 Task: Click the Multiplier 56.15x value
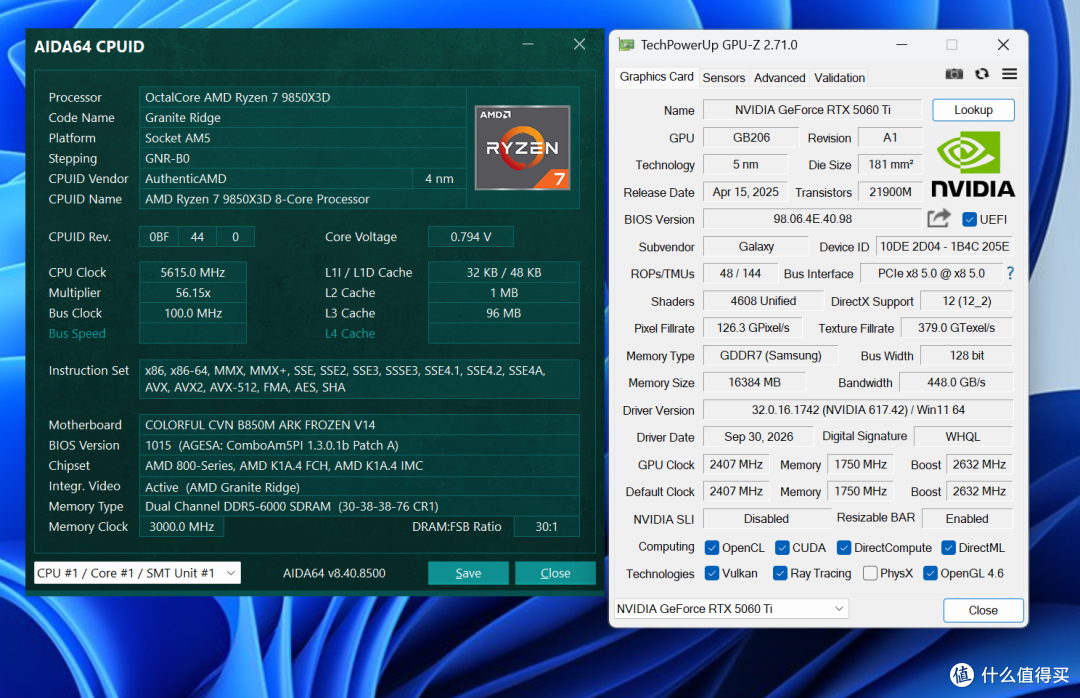click(x=193, y=293)
